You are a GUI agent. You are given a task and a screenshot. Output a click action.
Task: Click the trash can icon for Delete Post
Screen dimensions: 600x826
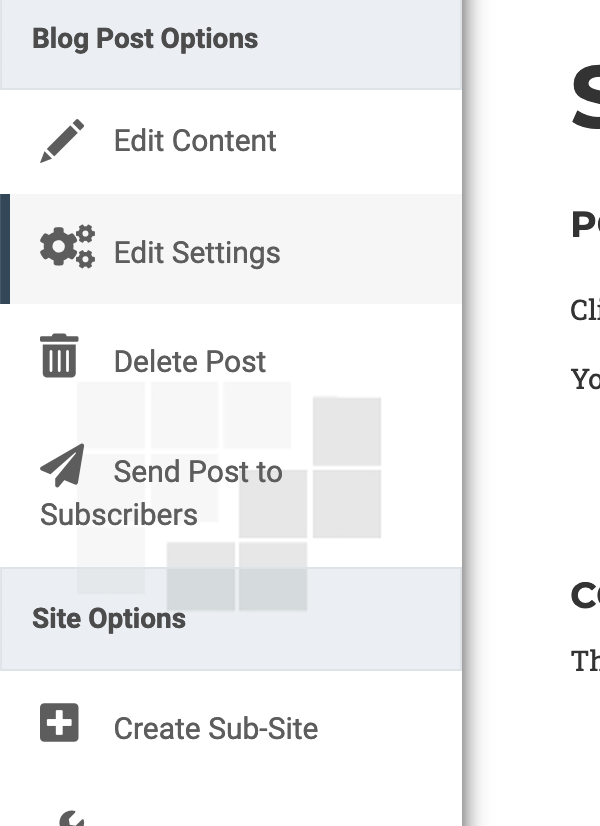59,356
